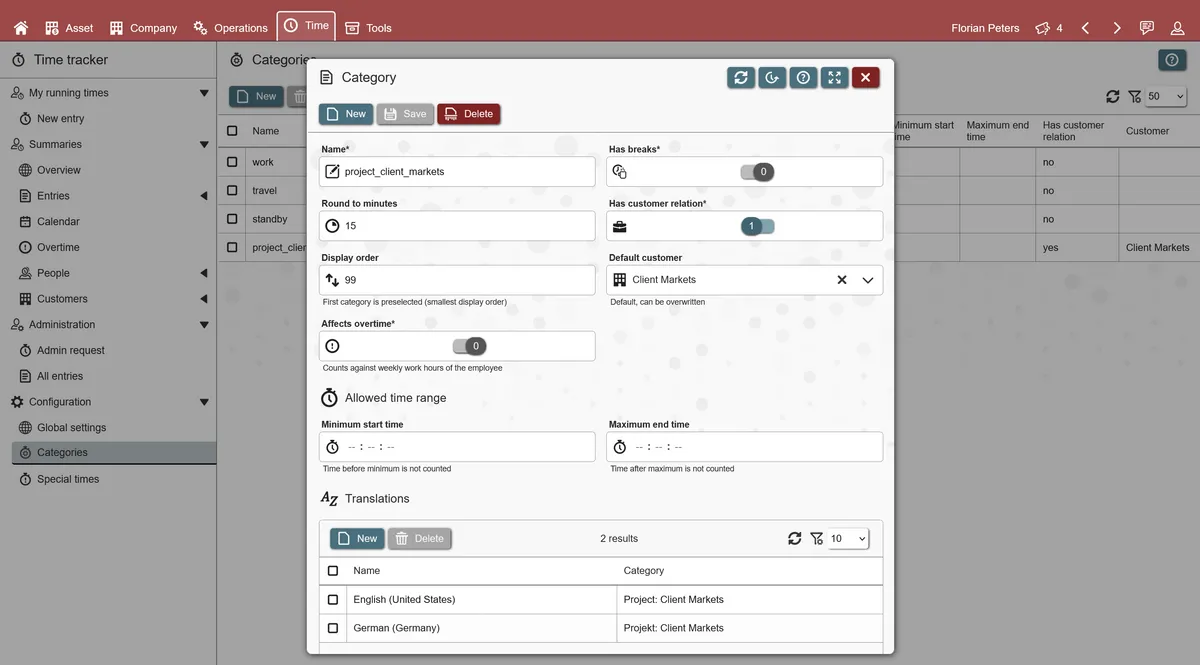Image resolution: width=1200 pixels, height=665 pixels.
Task: Open filter icon in Translations toolbar
Action: (x=817, y=538)
